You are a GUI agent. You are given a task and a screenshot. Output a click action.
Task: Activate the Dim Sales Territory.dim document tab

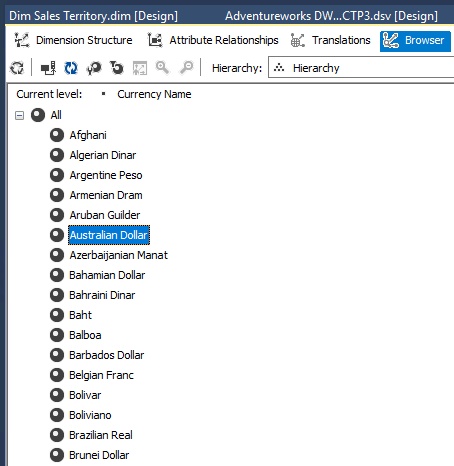[x=93, y=16]
